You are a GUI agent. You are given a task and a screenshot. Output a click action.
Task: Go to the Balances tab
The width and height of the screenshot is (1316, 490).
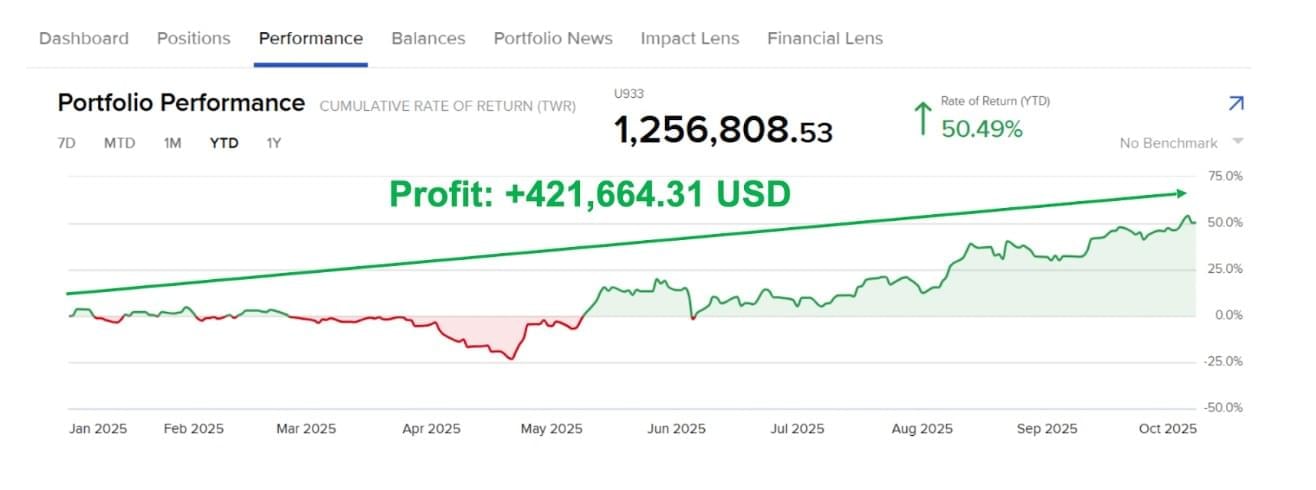coord(428,39)
